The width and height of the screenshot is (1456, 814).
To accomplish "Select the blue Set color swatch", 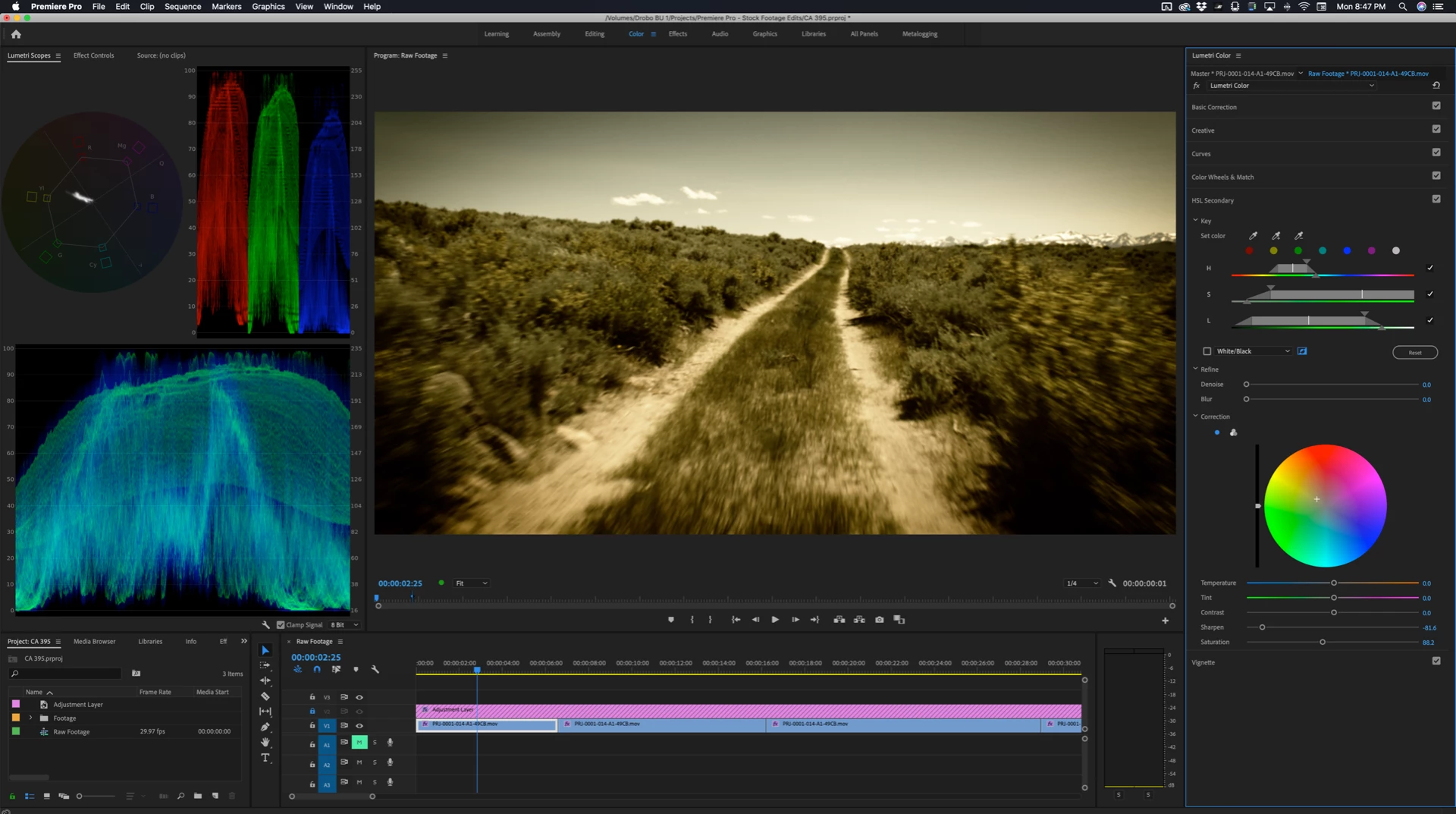I will (x=1347, y=251).
